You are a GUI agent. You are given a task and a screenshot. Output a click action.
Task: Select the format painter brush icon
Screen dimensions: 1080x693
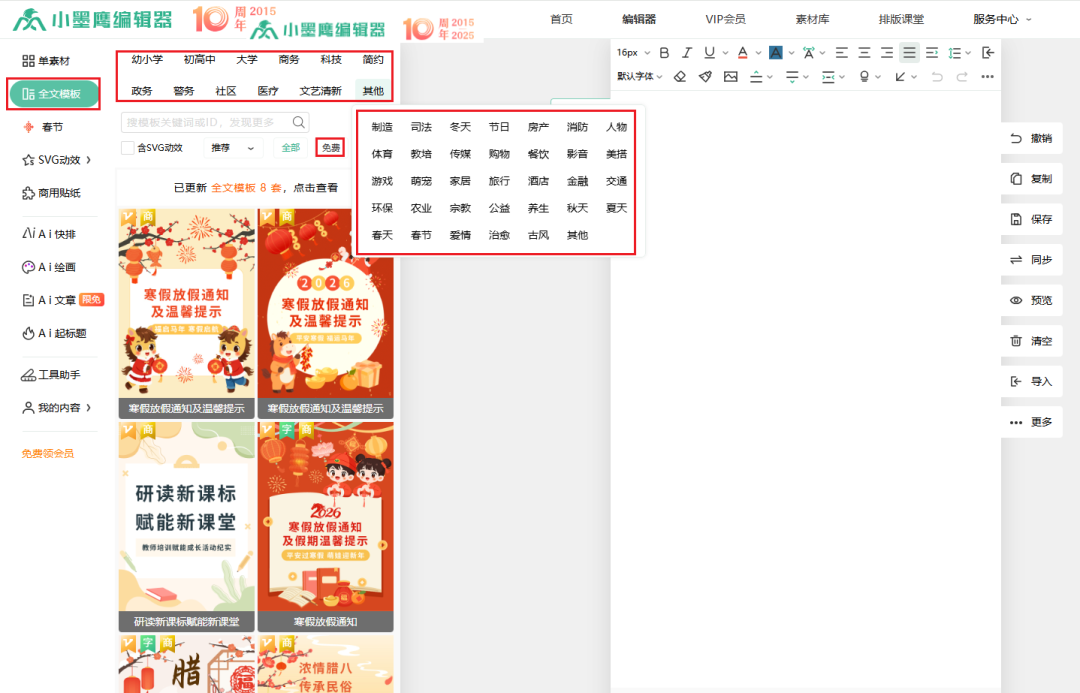coord(705,76)
